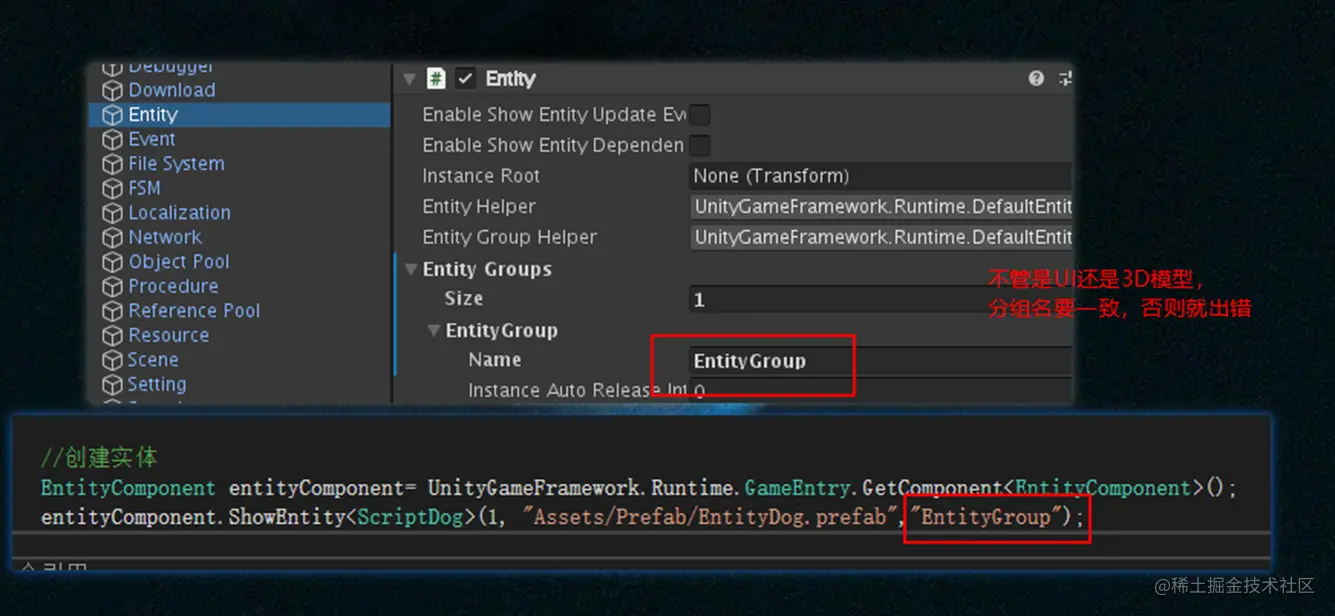
Task: Open the Entity component preset icon
Action: [x=1064, y=78]
